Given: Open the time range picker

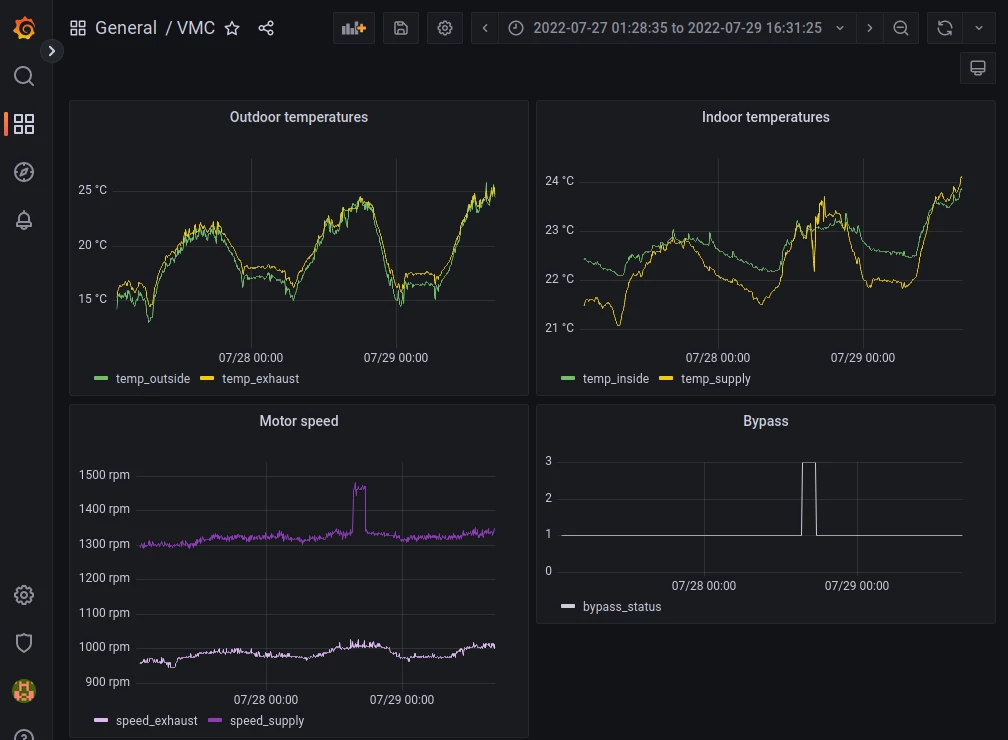Looking at the screenshot, I should (677, 28).
